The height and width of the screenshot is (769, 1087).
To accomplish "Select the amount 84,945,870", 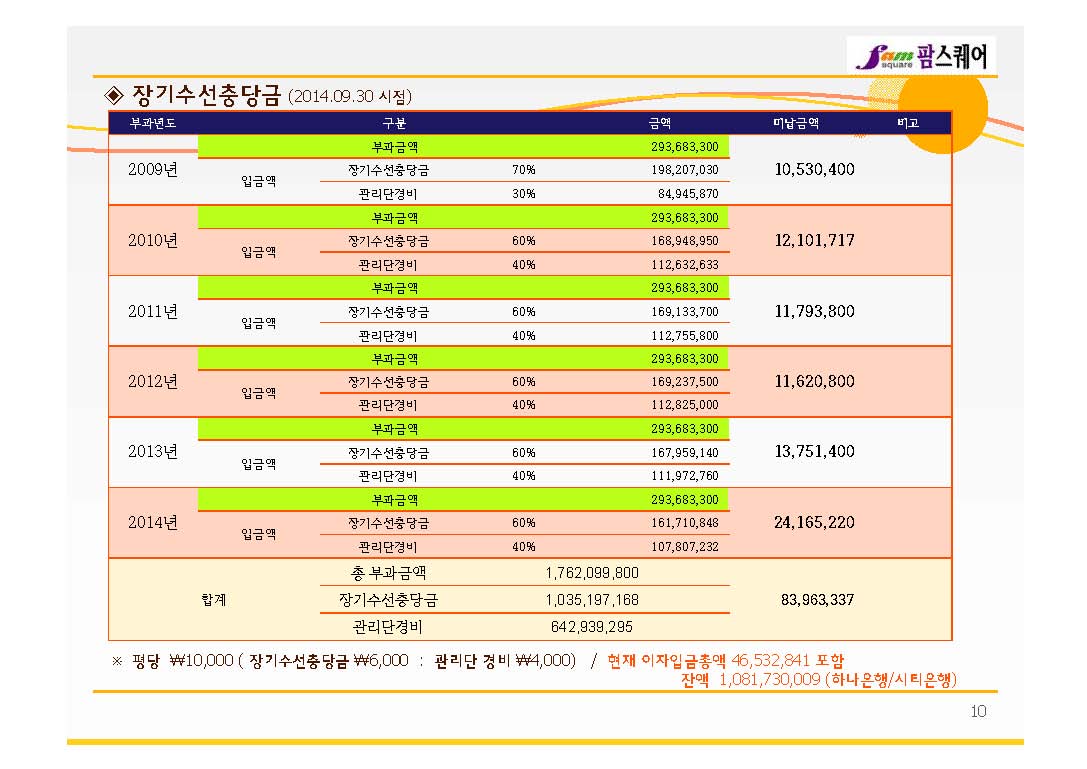I will pyautogui.click(x=688, y=193).
